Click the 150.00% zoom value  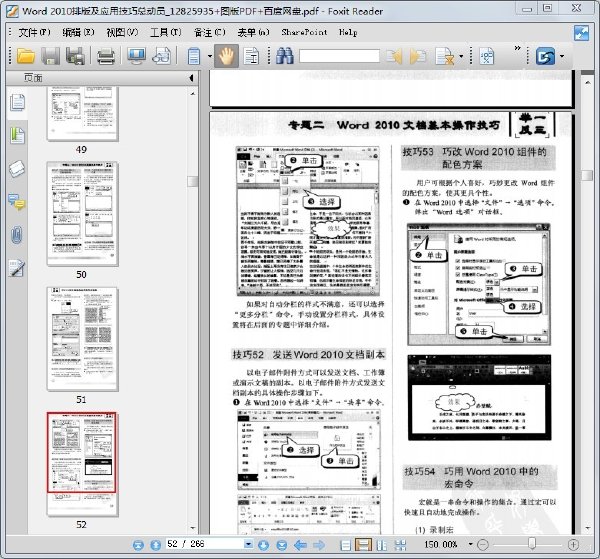click(x=440, y=544)
